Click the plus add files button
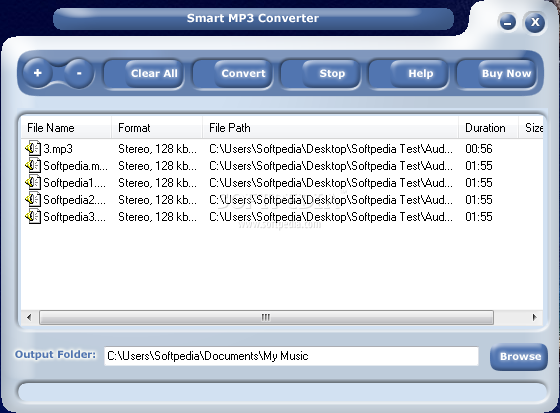 point(38,73)
